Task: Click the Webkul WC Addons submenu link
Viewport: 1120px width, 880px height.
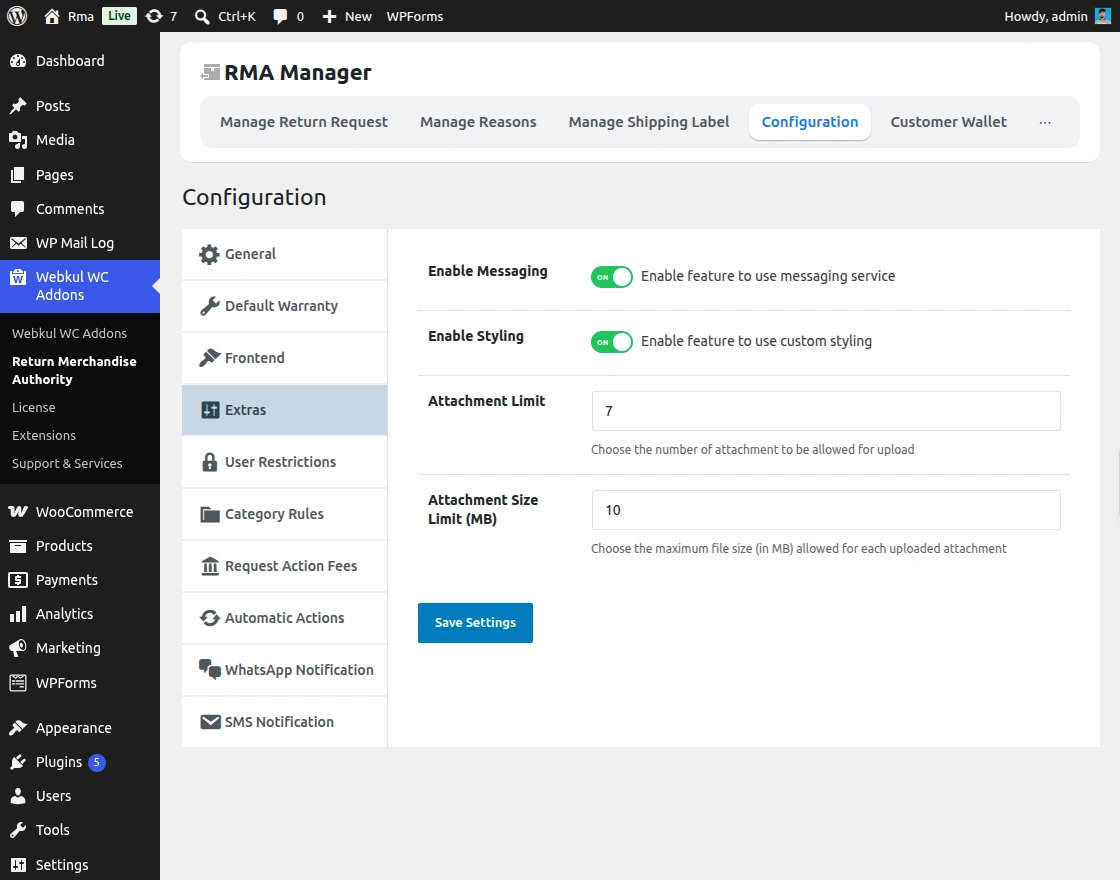Action: coord(69,333)
